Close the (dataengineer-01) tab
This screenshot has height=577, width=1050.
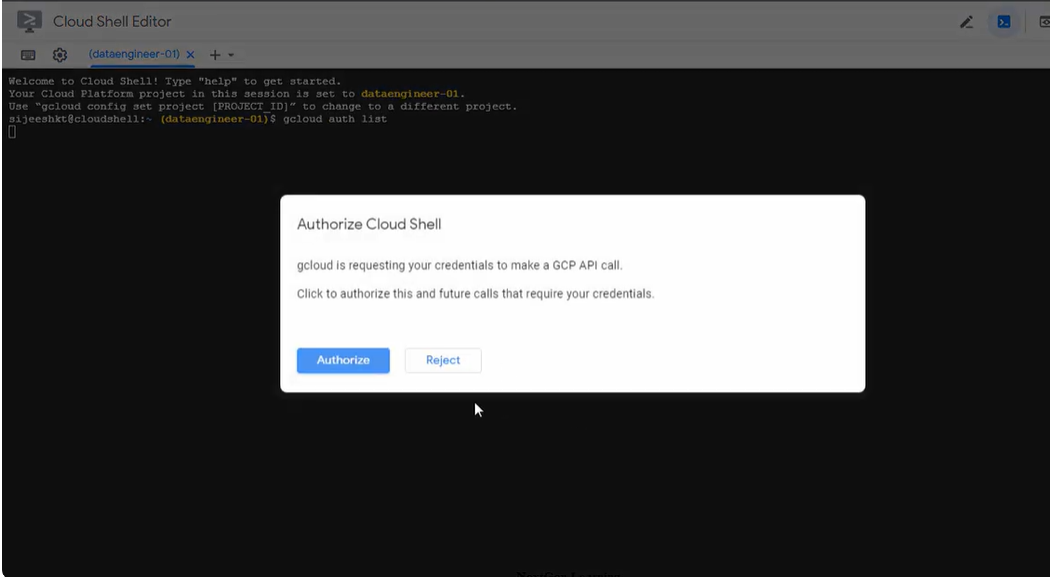pyautogui.click(x=190, y=55)
